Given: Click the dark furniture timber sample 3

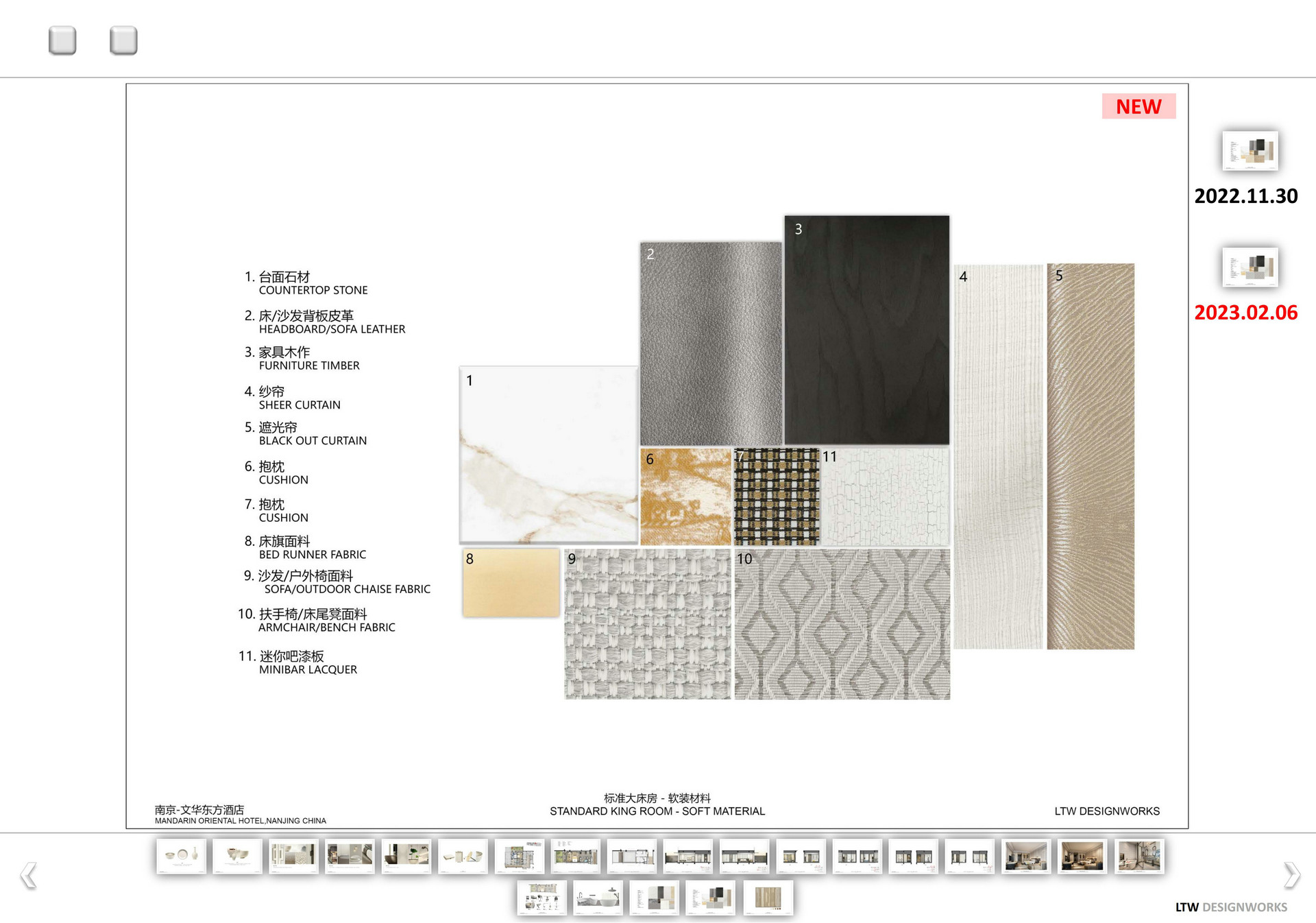Looking at the screenshot, I should pos(866,330).
